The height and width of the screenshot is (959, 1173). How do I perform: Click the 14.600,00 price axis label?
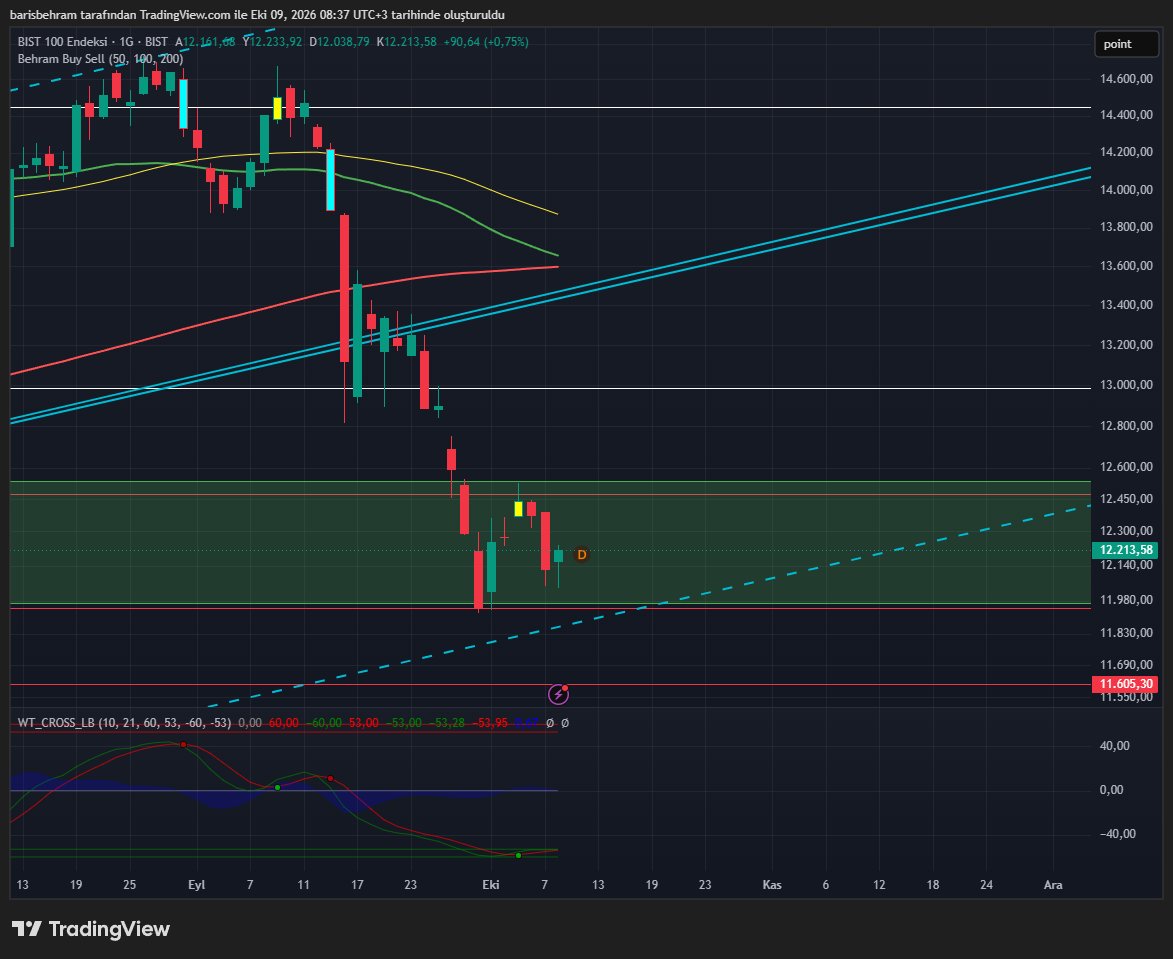point(1126,79)
